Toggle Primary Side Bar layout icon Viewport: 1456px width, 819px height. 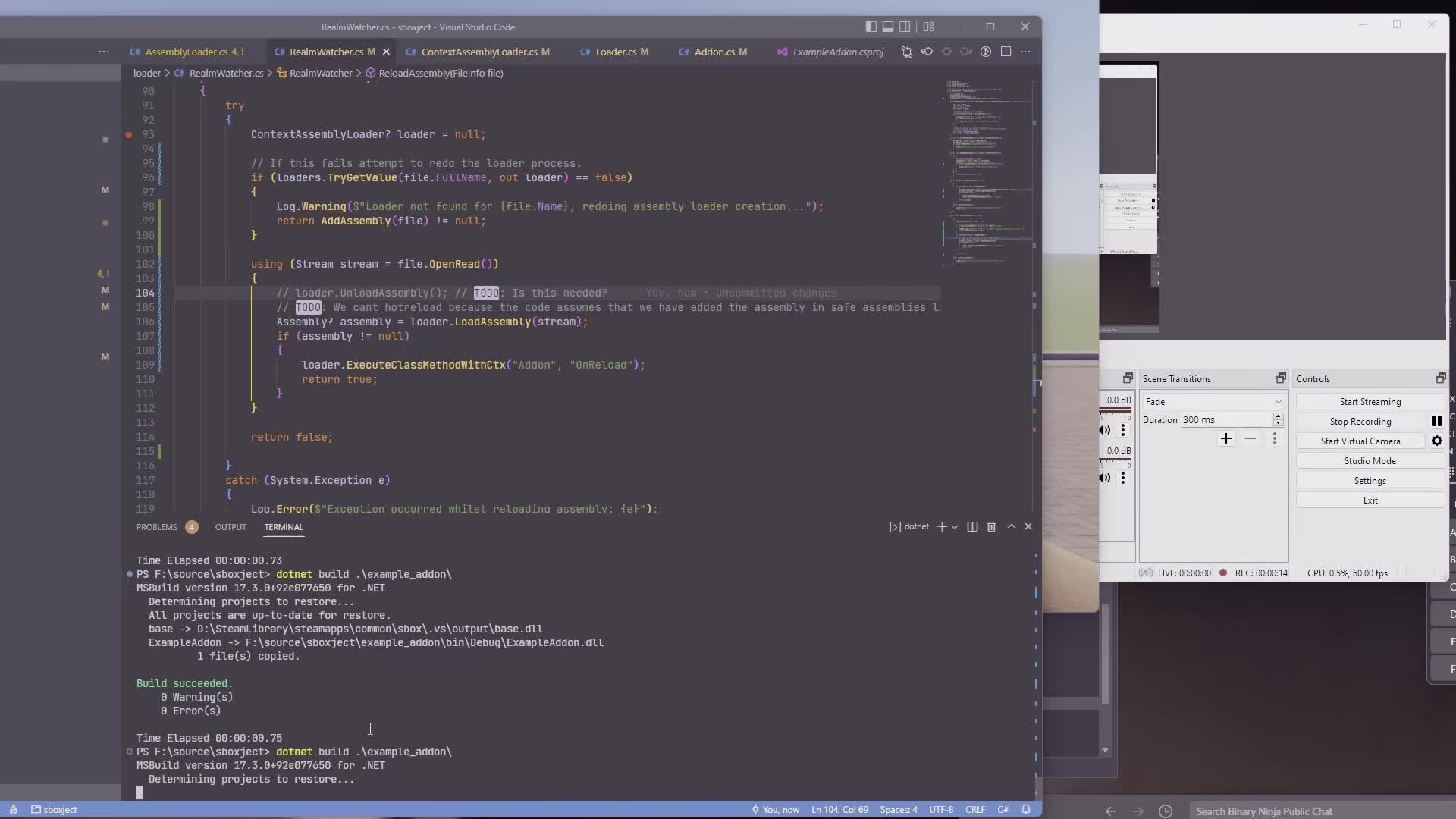(871, 27)
